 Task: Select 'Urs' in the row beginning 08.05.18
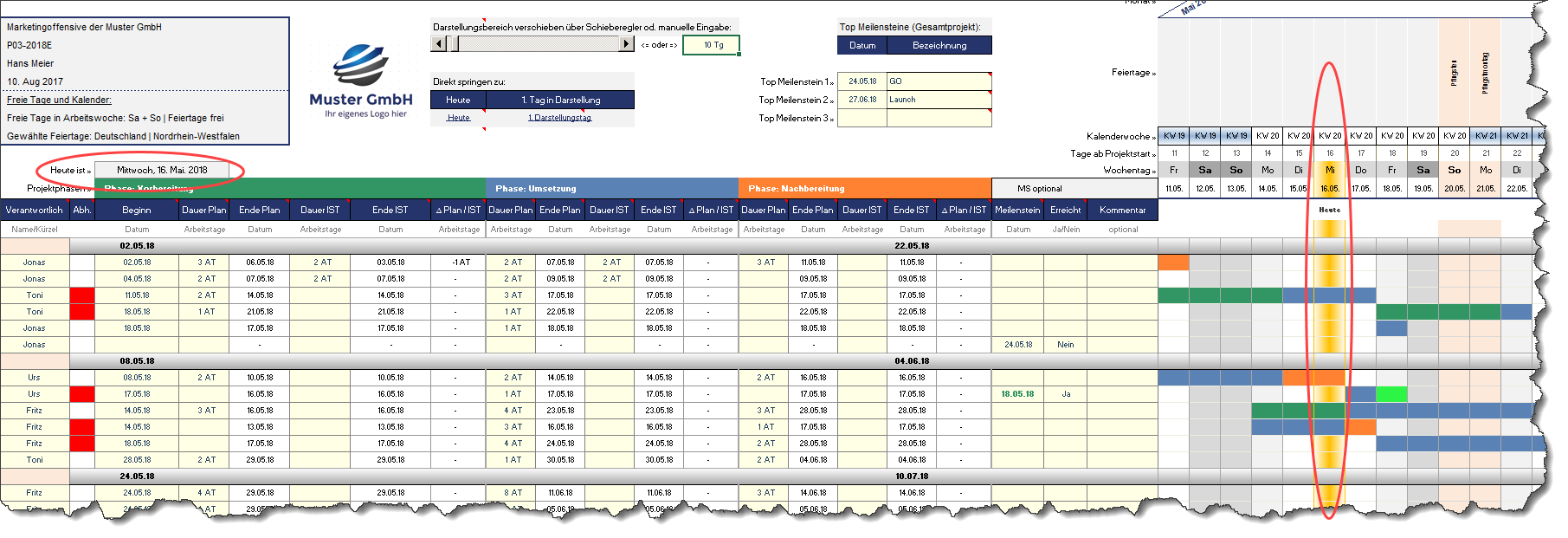35,378
